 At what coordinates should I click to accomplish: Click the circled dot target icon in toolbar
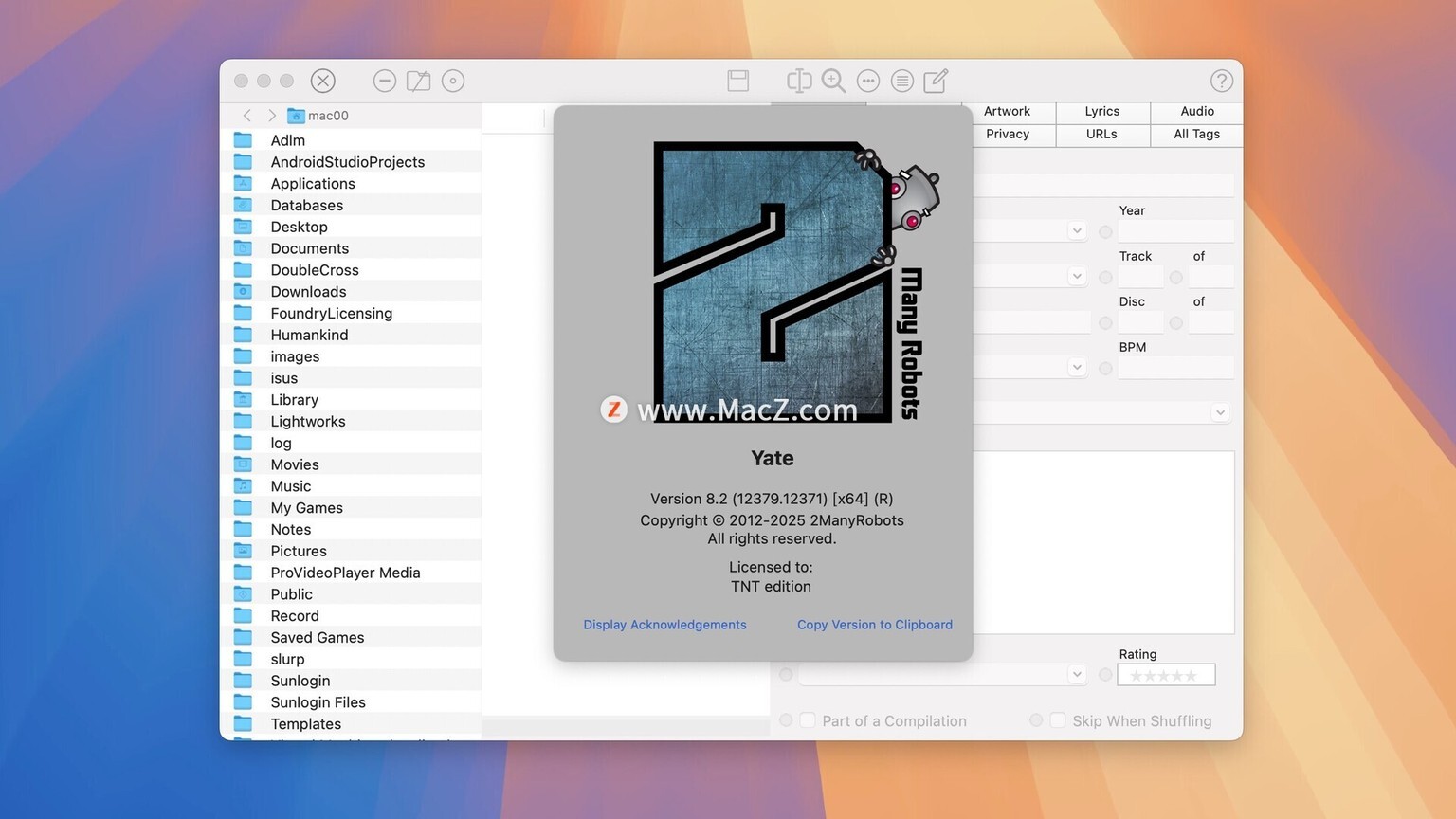[x=453, y=82]
